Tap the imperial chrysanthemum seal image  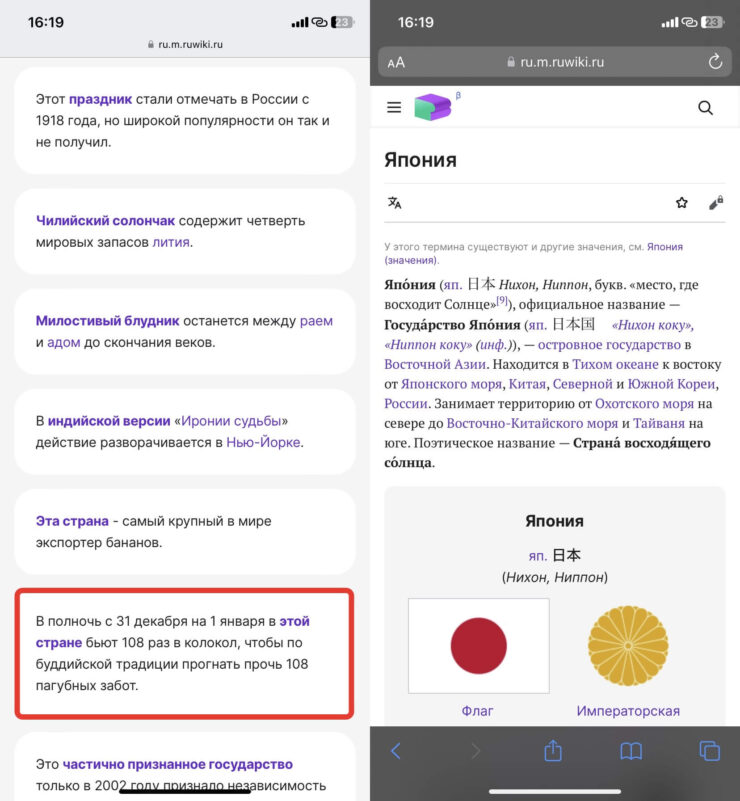click(x=627, y=645)
